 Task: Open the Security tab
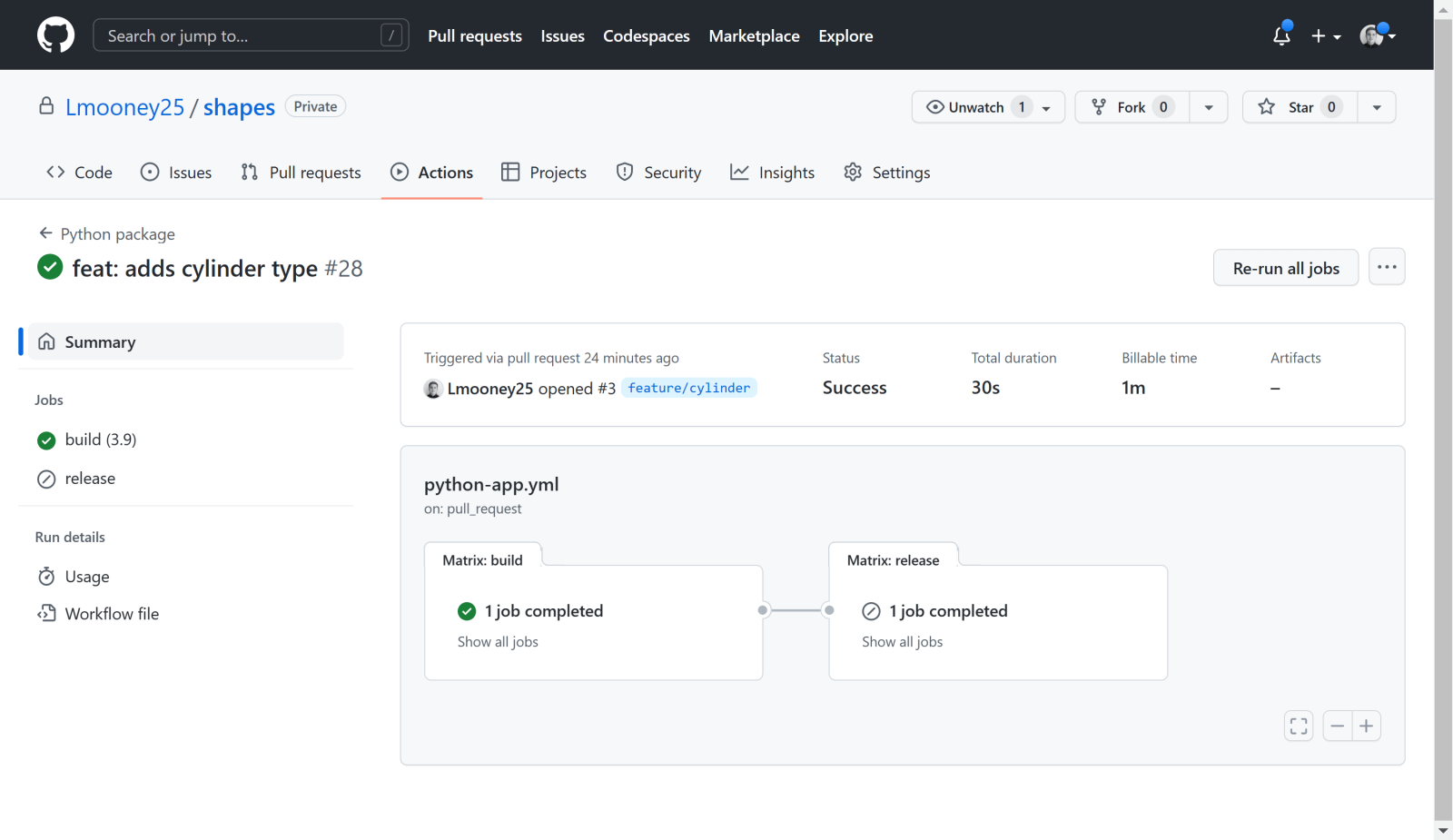pyautogui.click(x=658, y=173)
